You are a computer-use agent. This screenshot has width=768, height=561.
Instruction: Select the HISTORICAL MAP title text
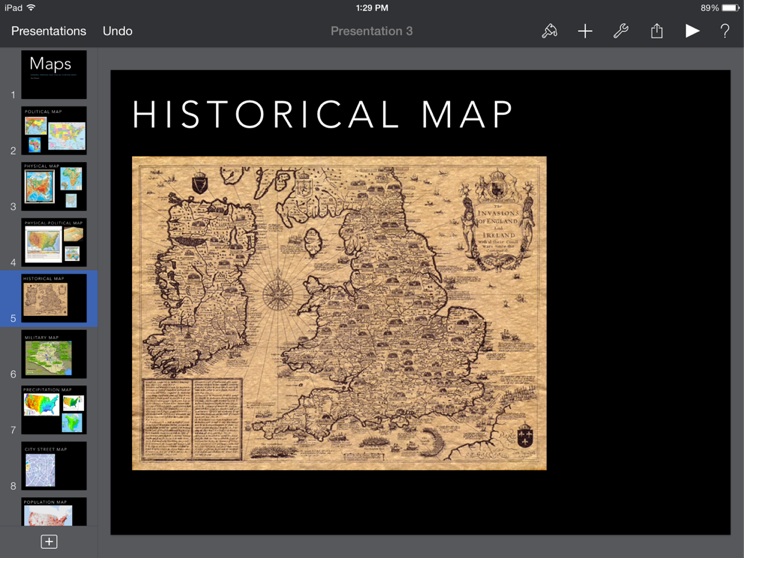(x=323, y=115)
